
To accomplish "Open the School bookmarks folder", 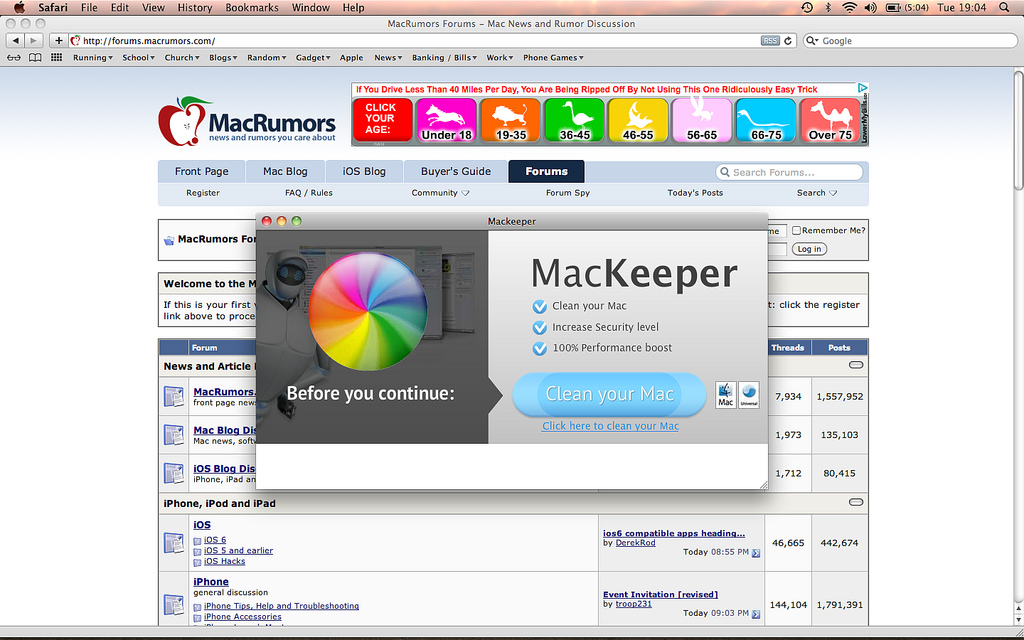I will (x=138, y=57).
